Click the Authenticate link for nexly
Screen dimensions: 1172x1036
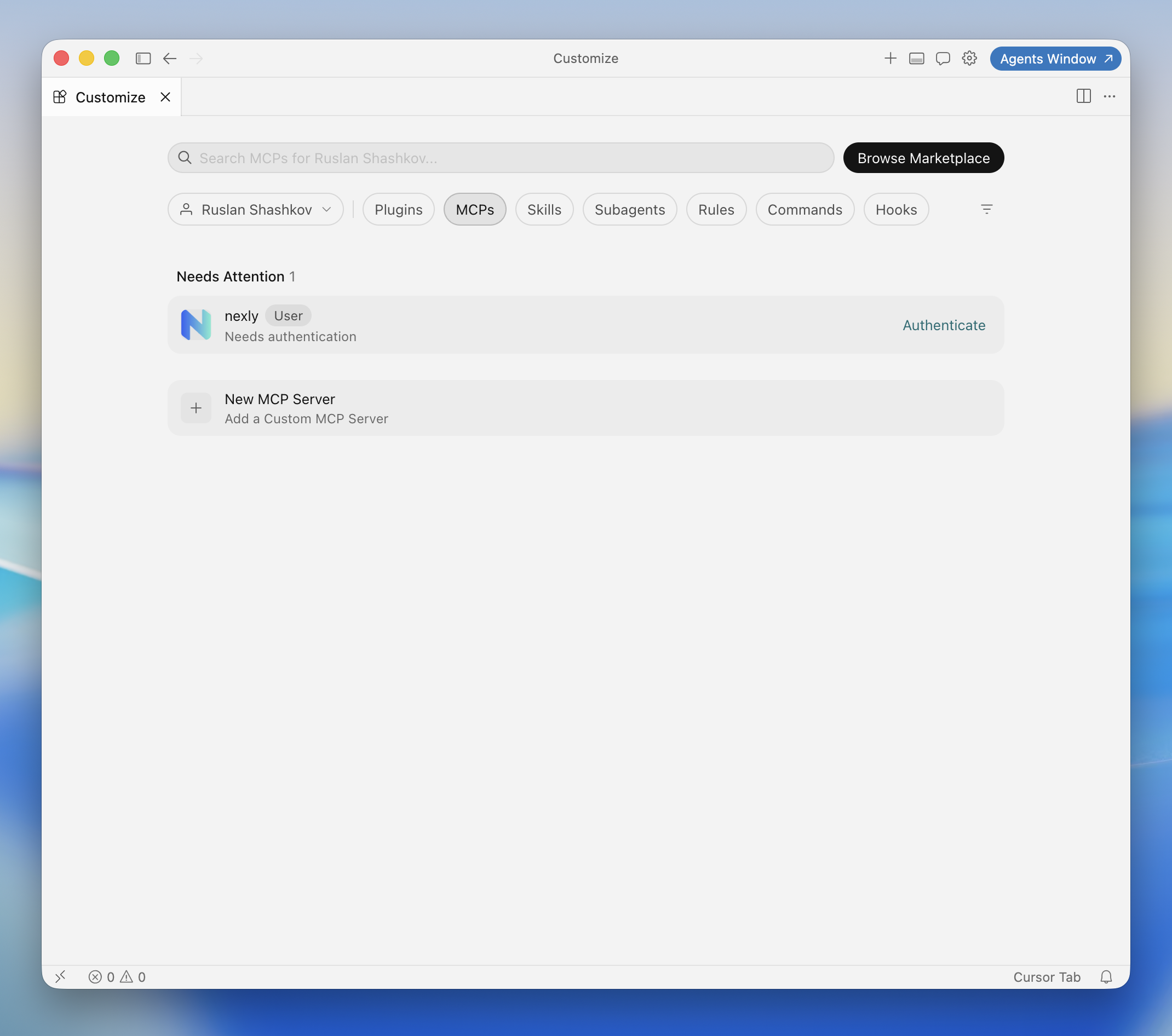point(944,325)
